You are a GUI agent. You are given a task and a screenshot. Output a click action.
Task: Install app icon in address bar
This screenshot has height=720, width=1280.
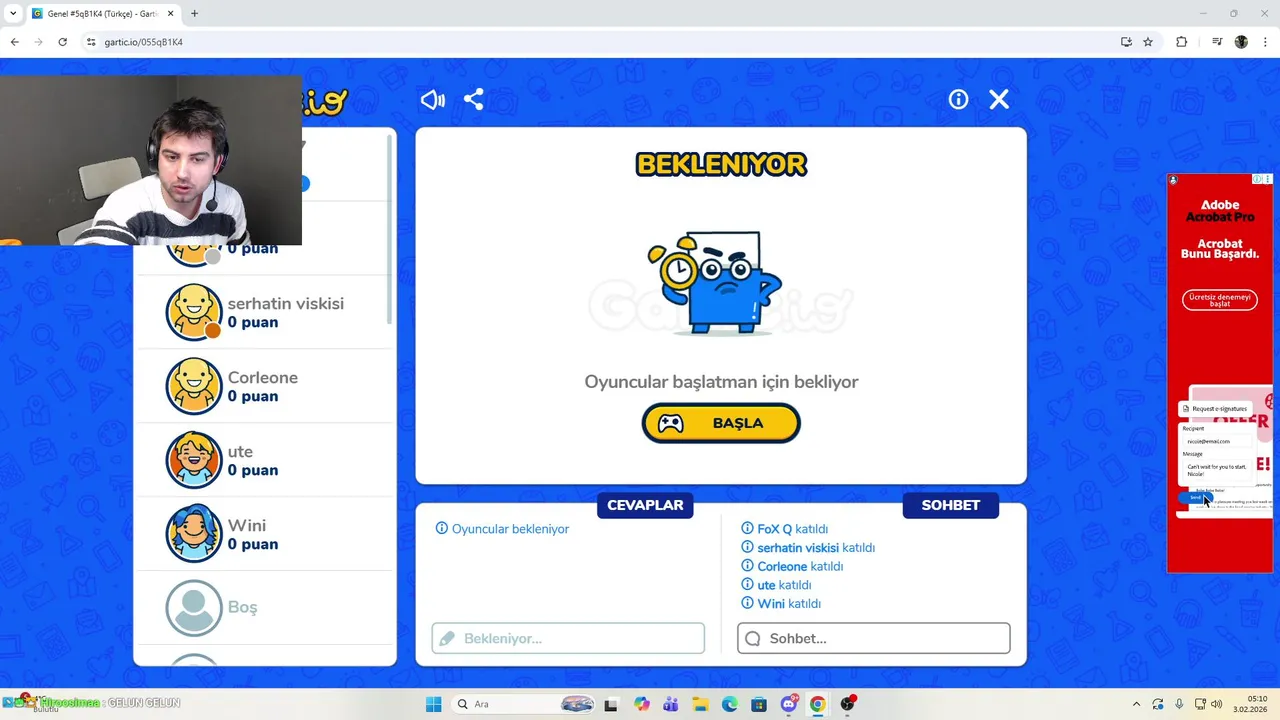tap(1126, 42)
